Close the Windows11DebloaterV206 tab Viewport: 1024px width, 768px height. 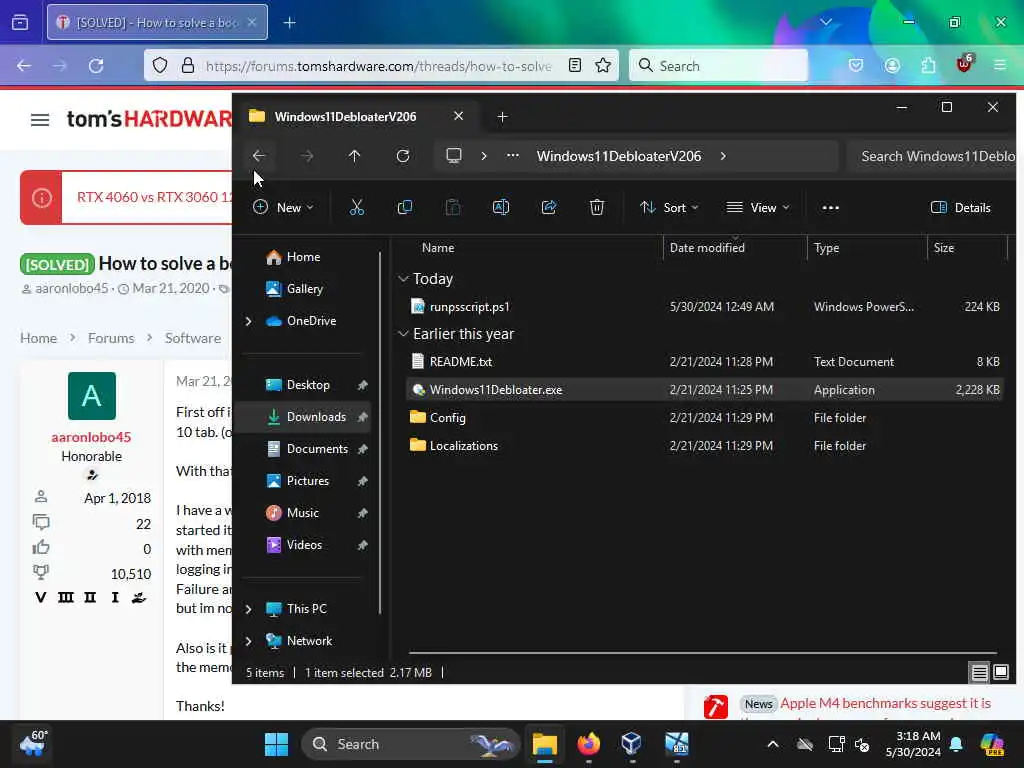(x=458, y=116)
